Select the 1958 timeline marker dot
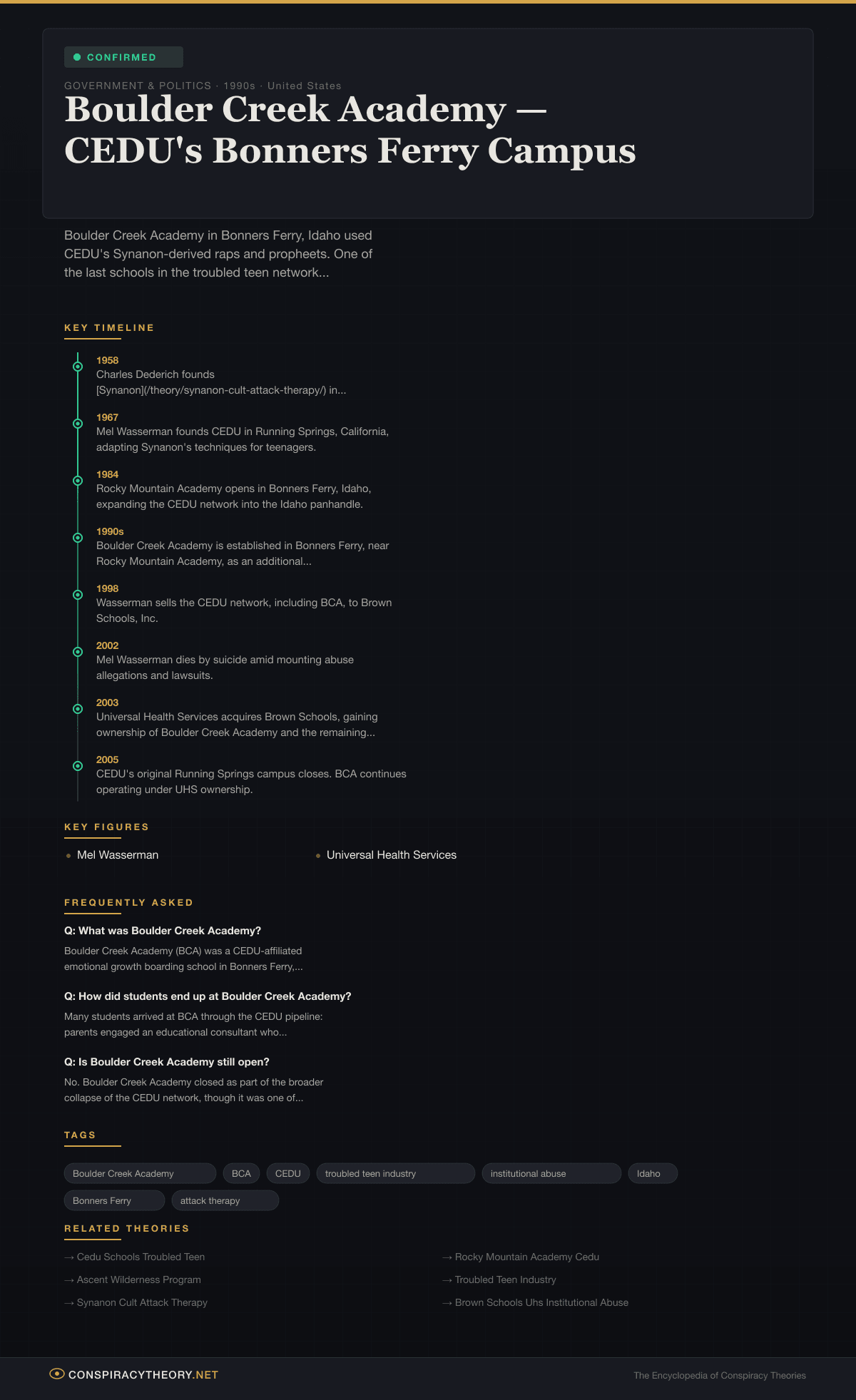Image resolution: width=856 pixels, height=1400 pixels. (78, 367)
